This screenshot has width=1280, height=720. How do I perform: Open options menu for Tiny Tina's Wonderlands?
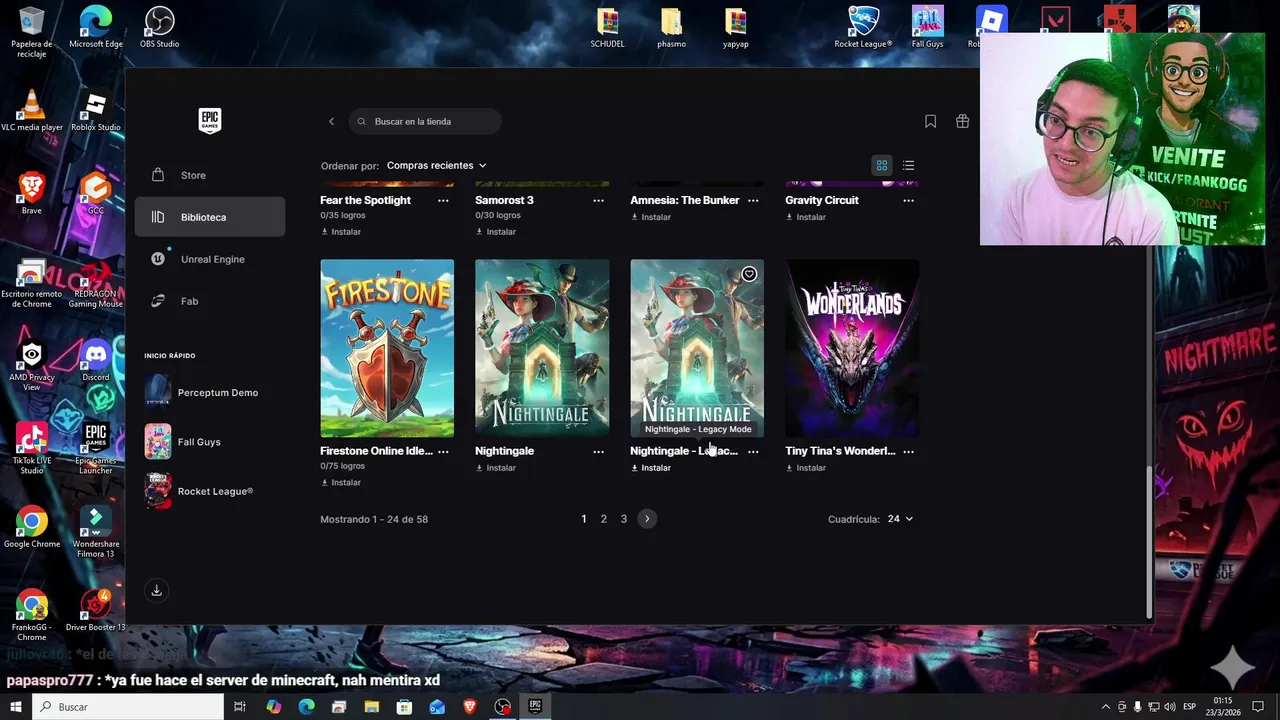click(908, 451)
